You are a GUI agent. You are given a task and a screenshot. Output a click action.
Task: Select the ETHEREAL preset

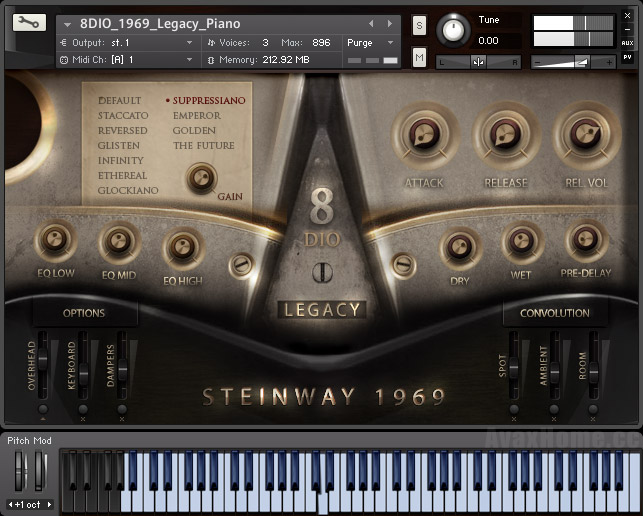coord(122,176)
